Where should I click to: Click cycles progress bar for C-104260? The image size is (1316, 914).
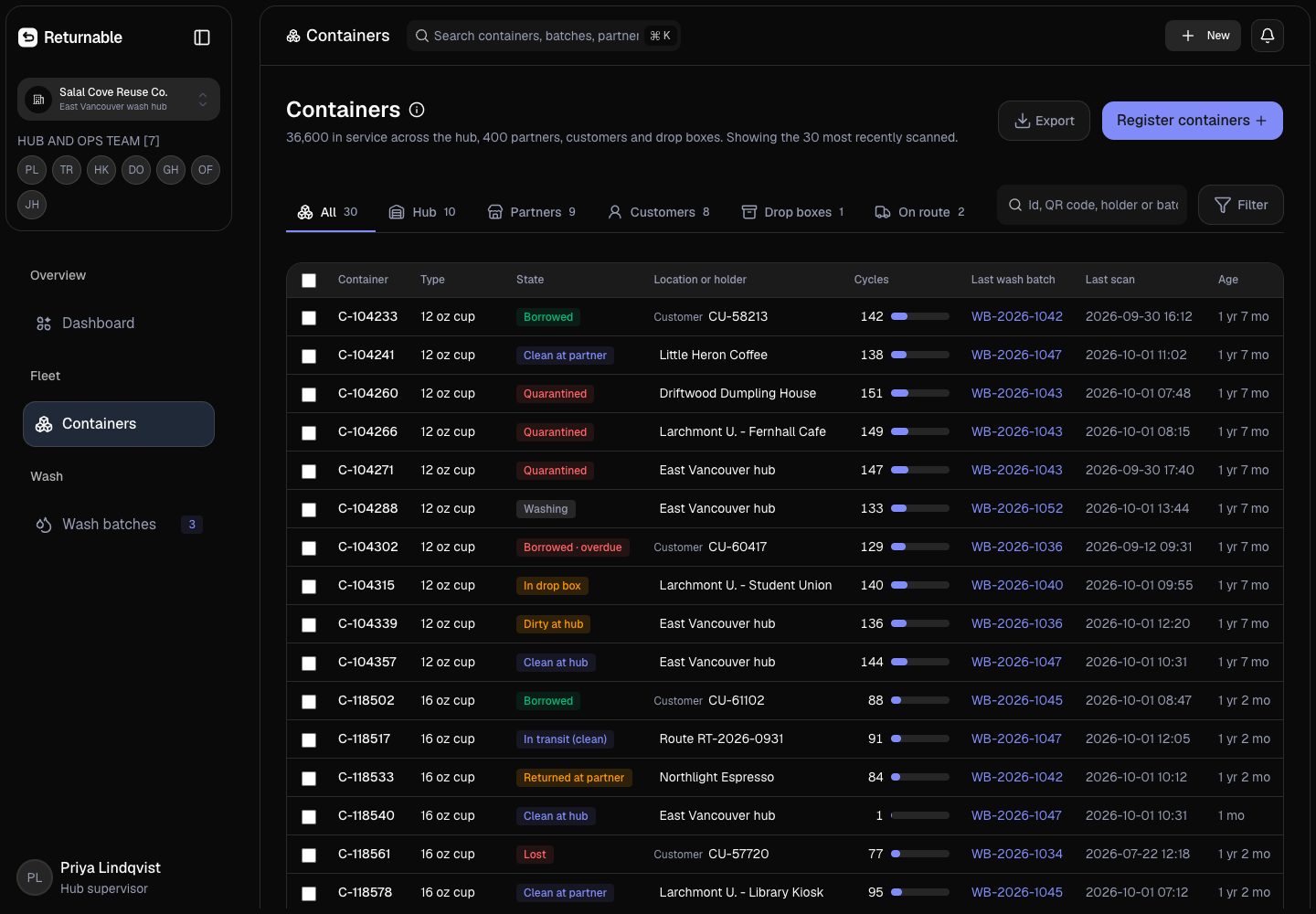[x=920, y=393]
